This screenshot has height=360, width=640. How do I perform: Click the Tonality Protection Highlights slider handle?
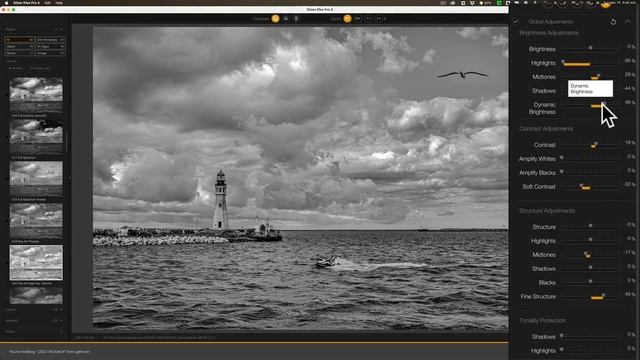coord(562,350)
